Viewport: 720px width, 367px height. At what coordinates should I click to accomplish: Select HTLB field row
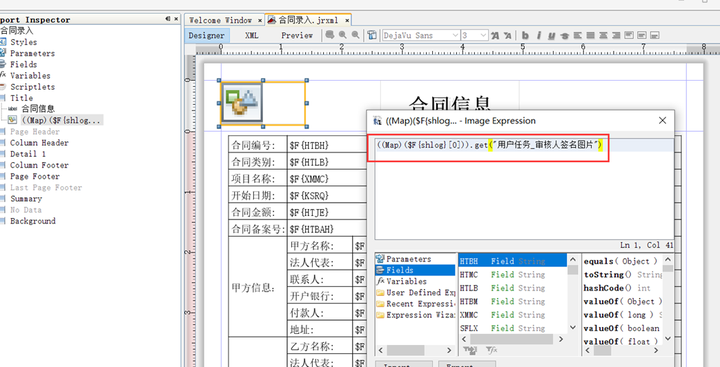point(513,288)
